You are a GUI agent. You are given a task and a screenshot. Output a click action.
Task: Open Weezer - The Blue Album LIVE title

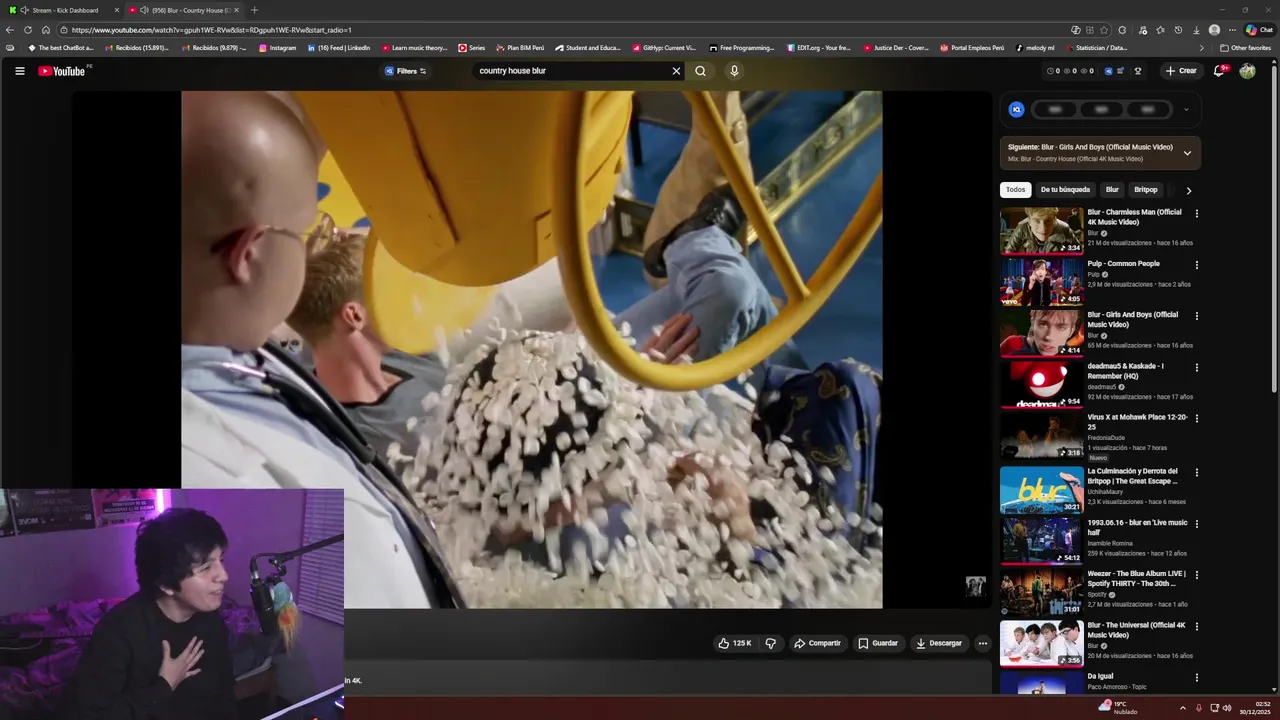tap(1137, 578)
